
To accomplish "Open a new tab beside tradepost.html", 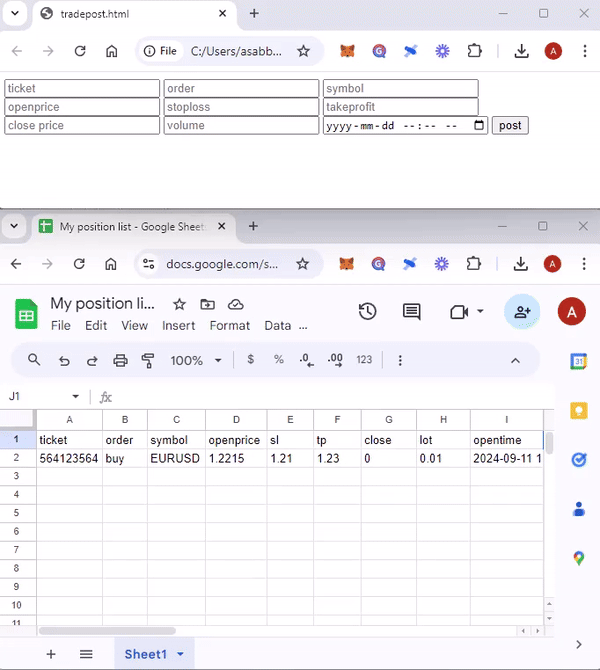I will point(254,13).
